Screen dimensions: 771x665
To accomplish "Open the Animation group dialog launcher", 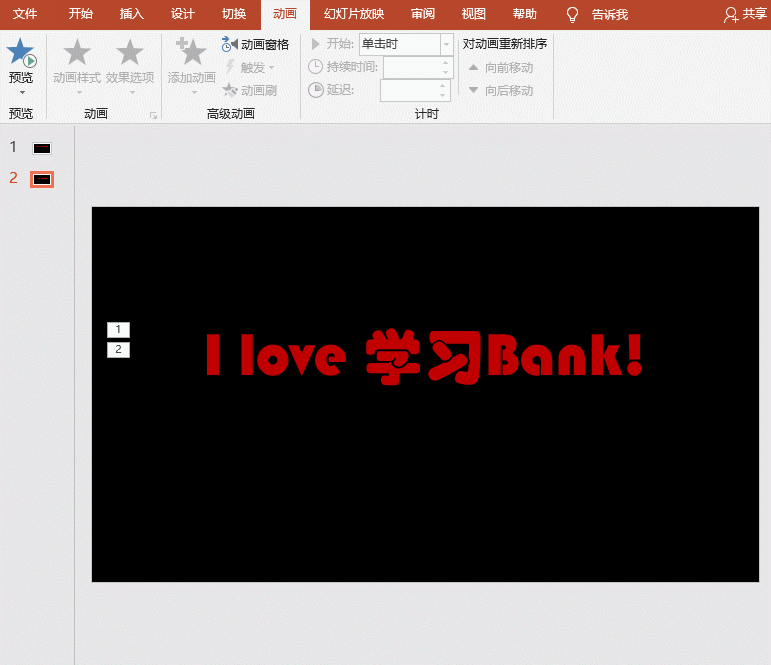I will pyautogui.click(x=153, y=115).
